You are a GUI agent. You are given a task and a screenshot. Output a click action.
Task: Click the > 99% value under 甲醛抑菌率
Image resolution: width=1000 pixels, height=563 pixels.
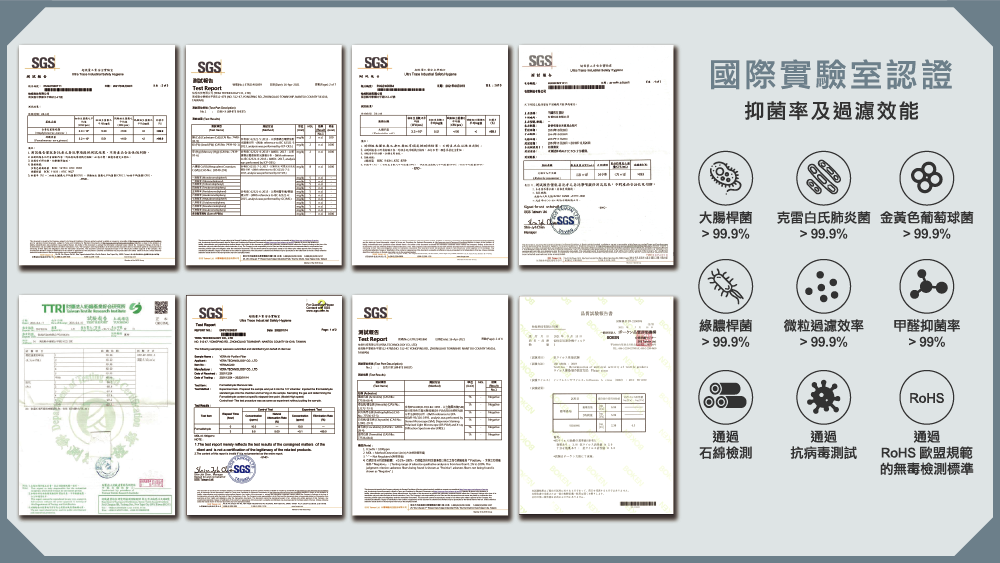927,342
